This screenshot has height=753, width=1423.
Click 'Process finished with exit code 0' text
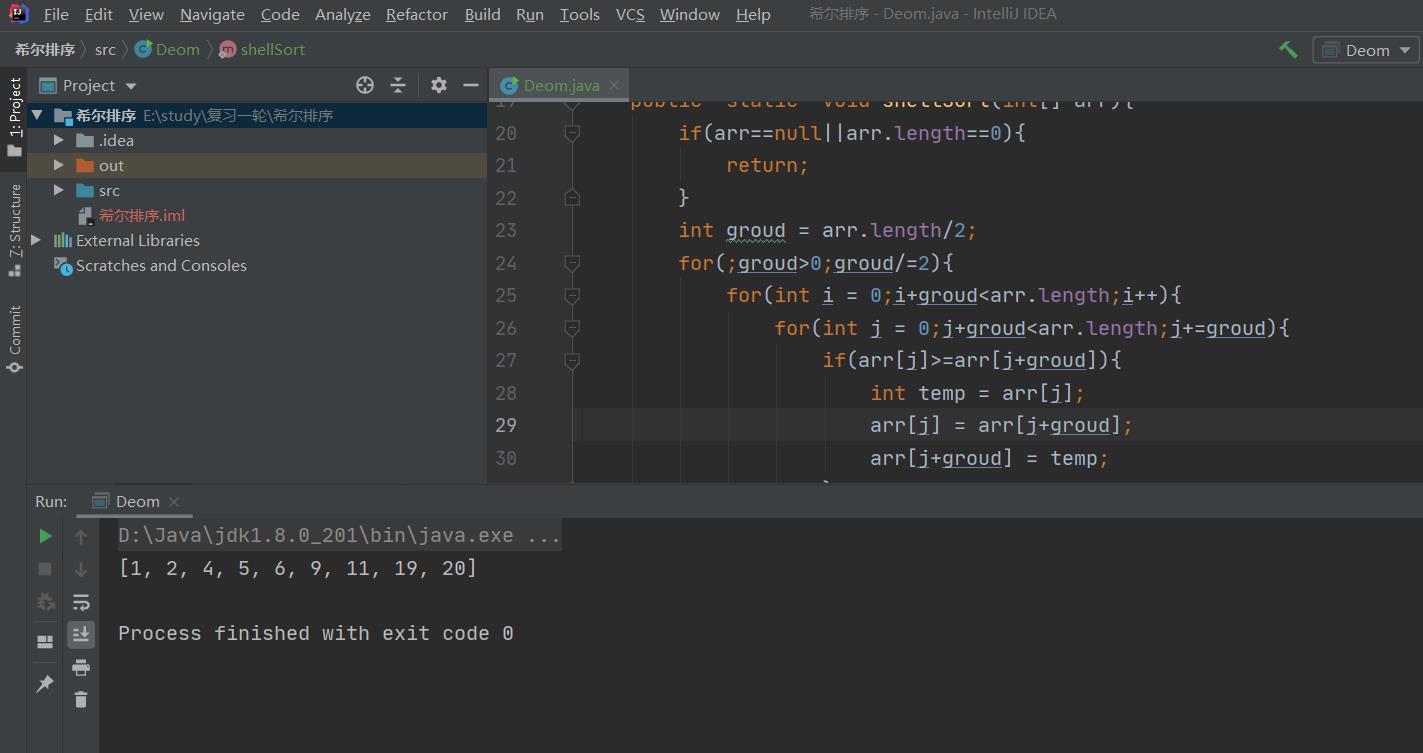[315, 634]
